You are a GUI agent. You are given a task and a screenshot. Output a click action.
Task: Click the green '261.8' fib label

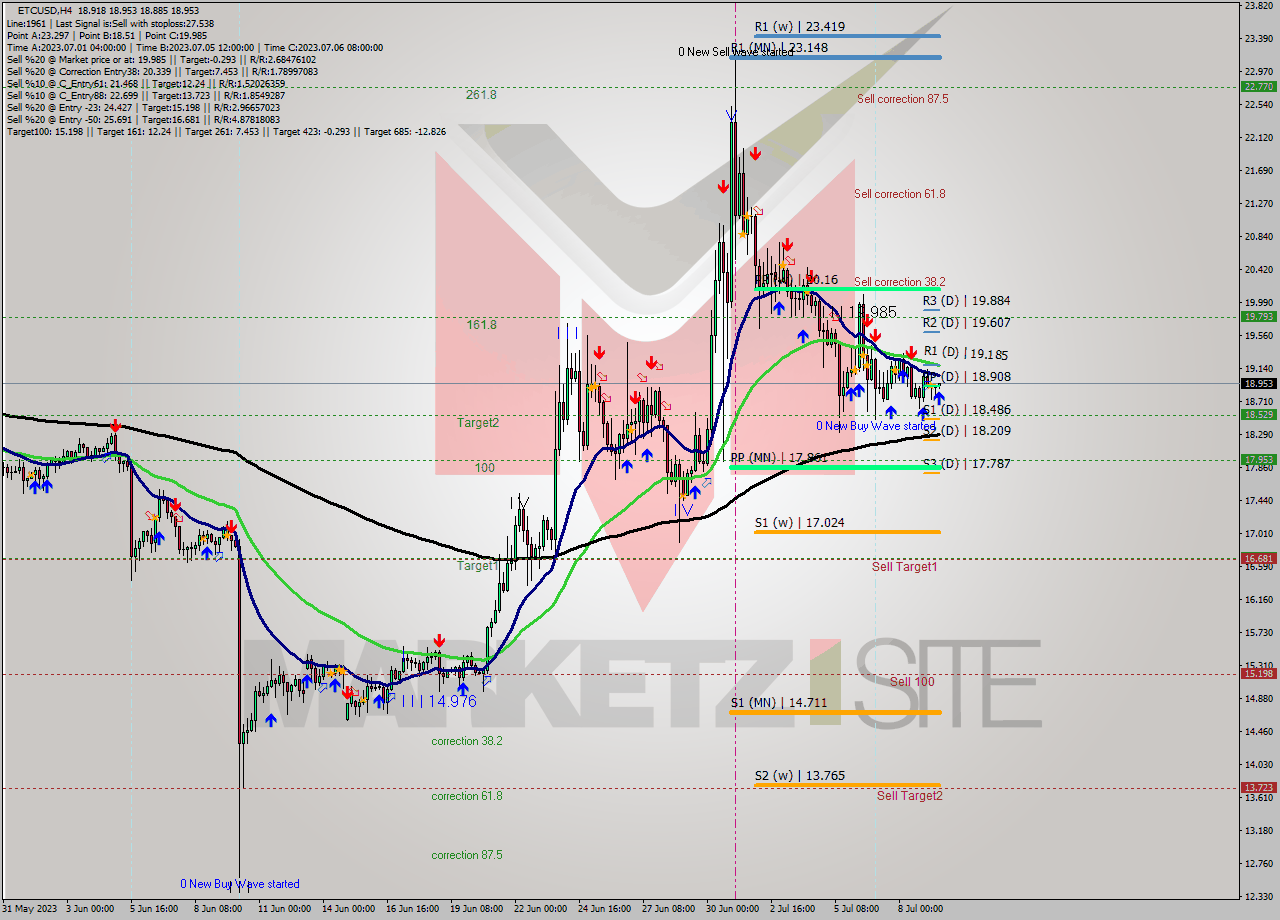coord(481,95)
